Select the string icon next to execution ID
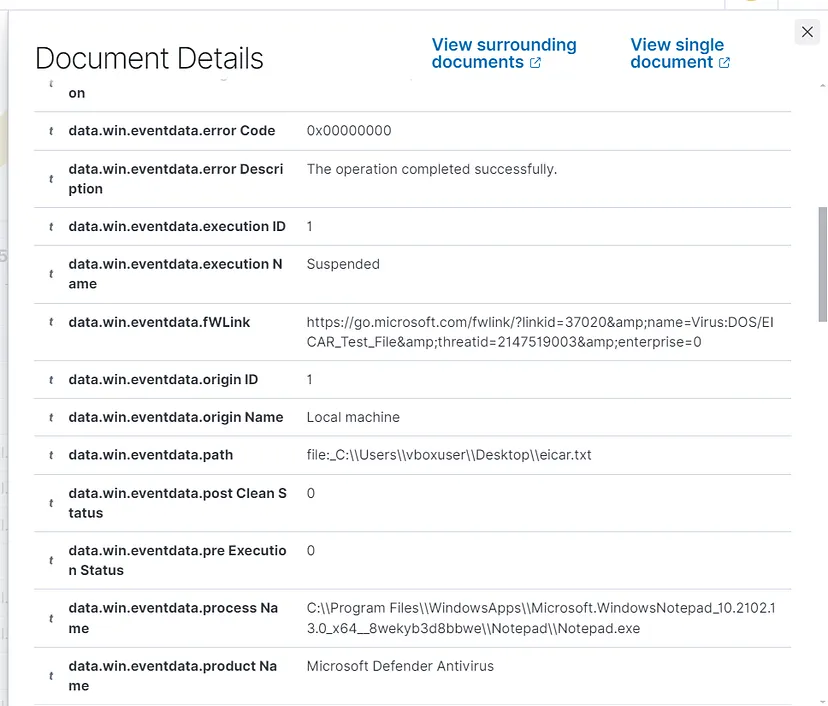Screen dimensions: 828x706 click(50, 226)
